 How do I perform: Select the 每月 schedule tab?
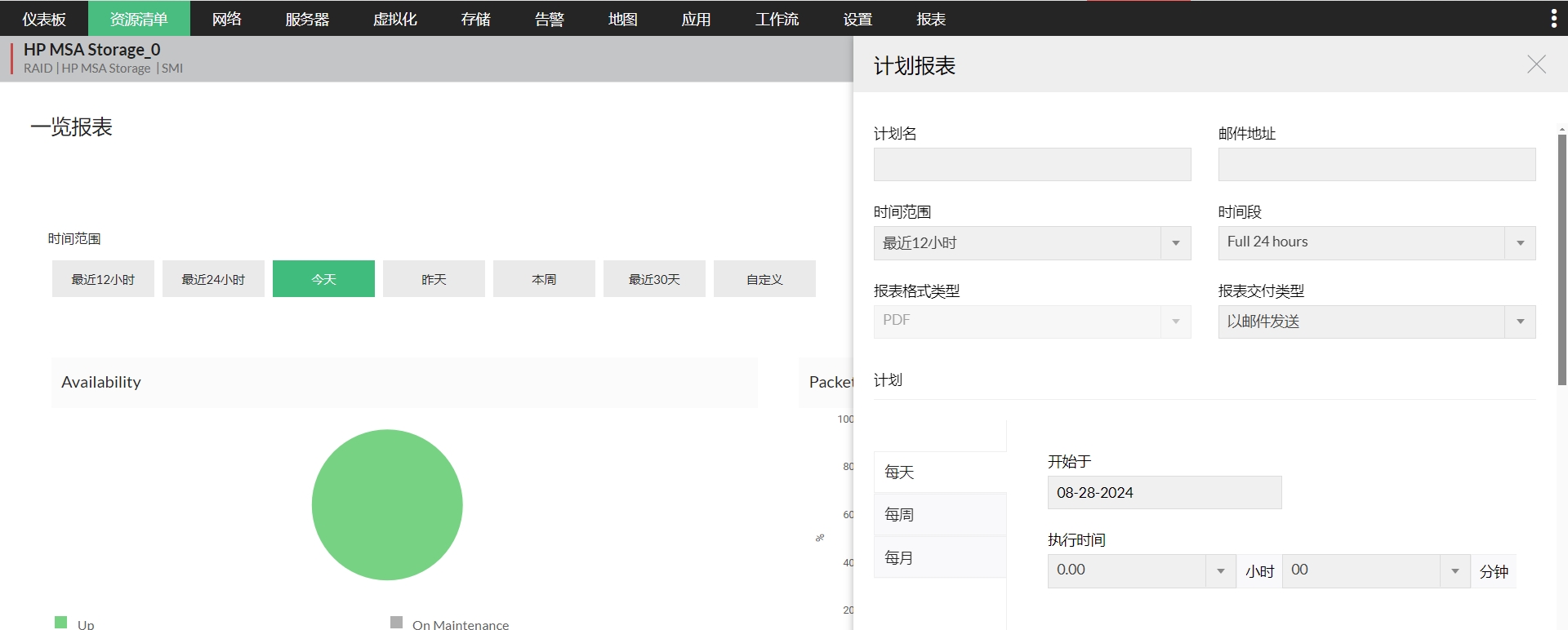coord(940,558)
